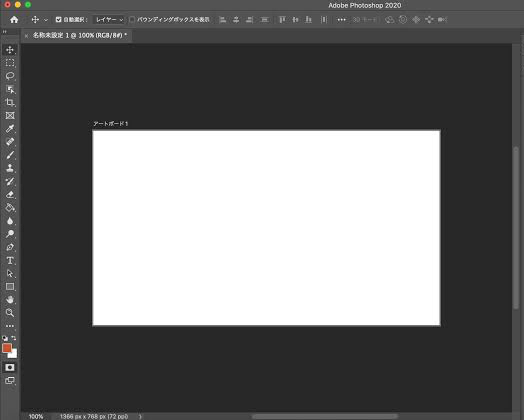Image resolution: width=524 pixels, height=420 pixels.
Task: Switch to the 名称未設定 1 document tab
Action: 80,35
